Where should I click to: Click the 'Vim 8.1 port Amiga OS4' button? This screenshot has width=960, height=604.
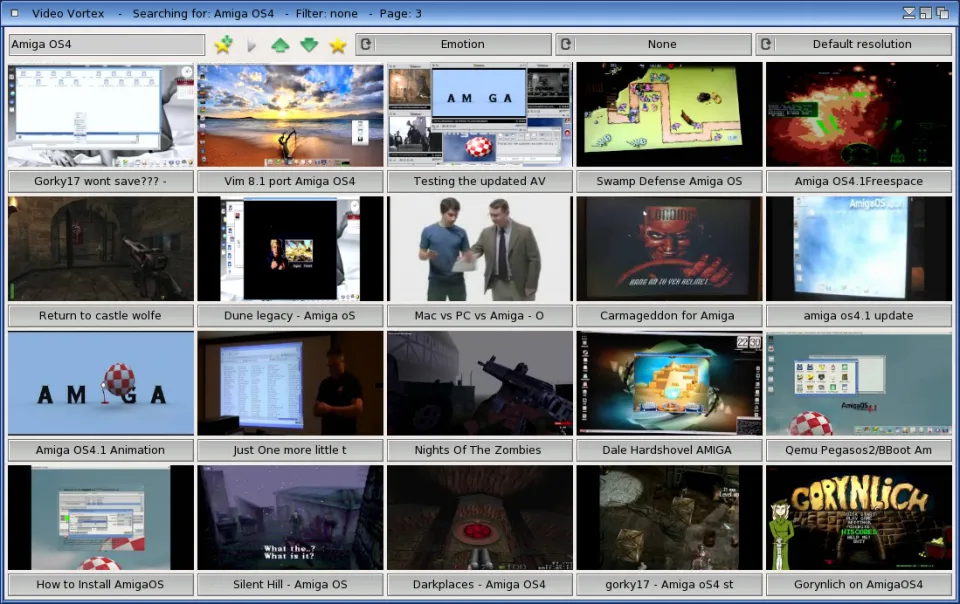click(x=290, y=181)
